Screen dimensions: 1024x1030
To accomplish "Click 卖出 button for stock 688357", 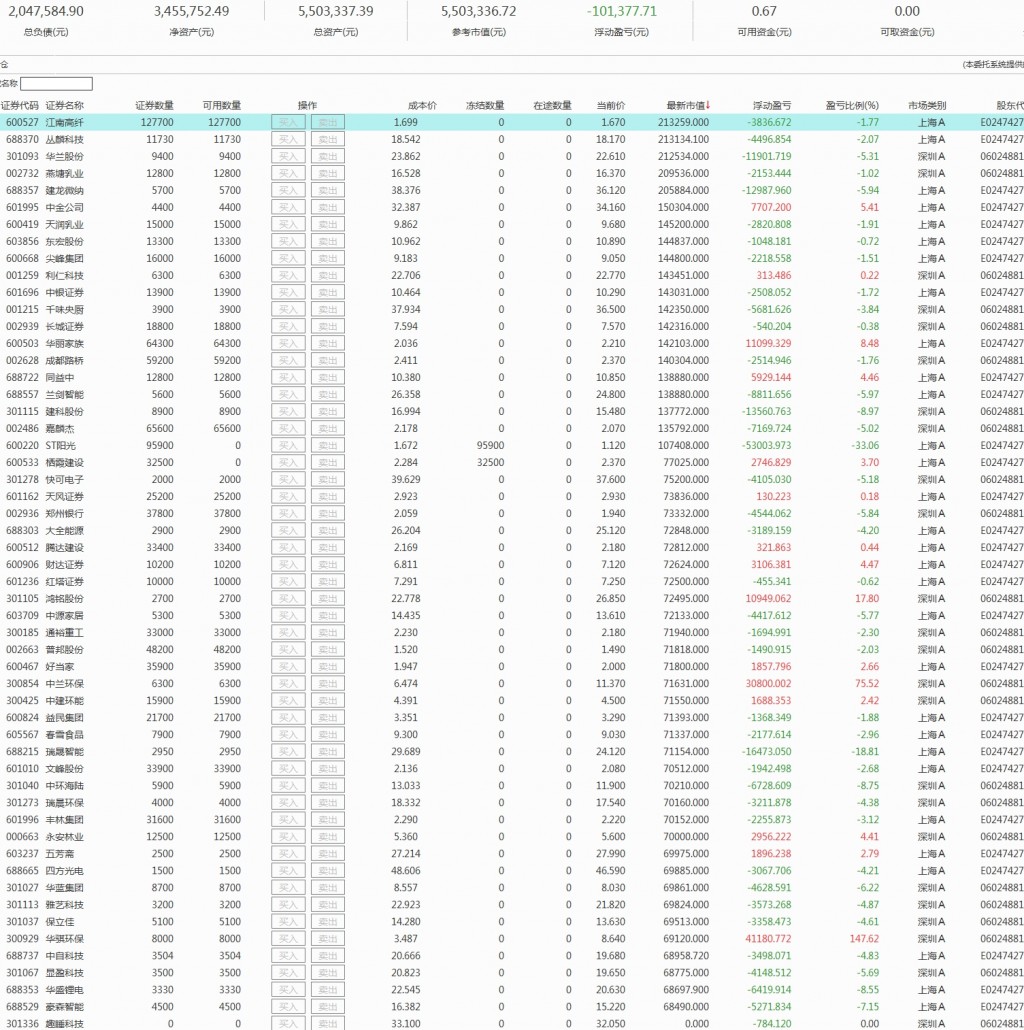I will (x=328, y=190).
